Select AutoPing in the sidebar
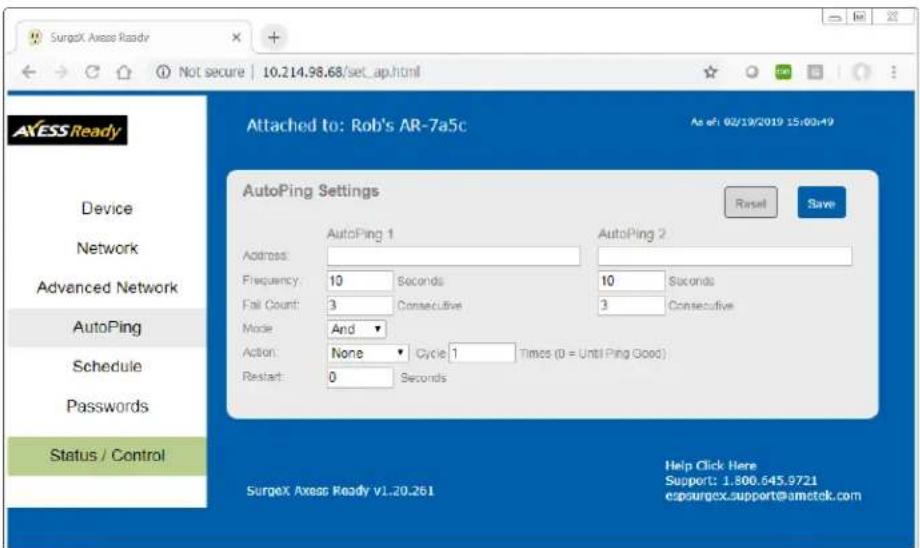Screen dimensions: 920x548 pos(107,327)
